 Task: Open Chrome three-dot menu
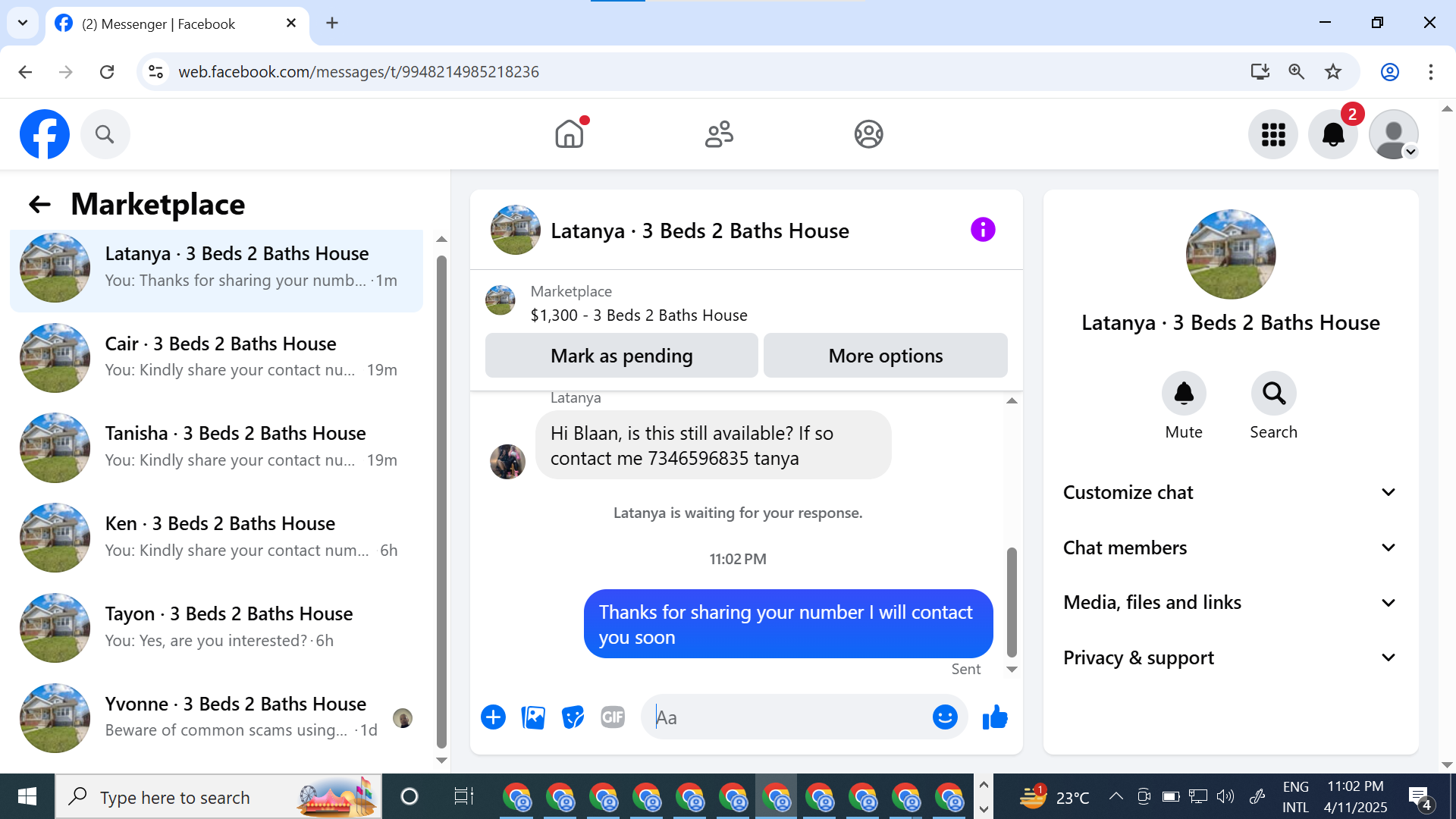(x=1431, y=71)
